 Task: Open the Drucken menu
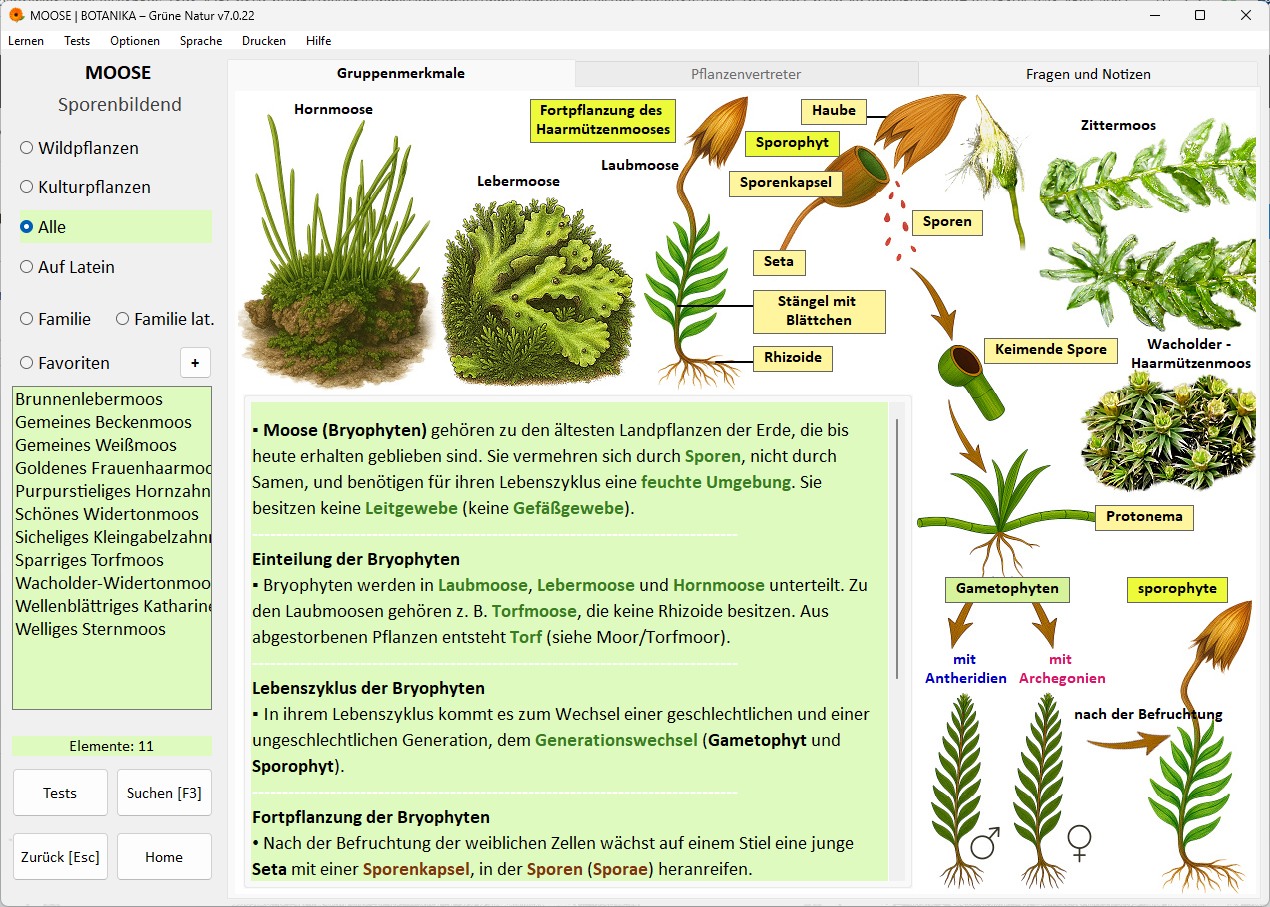(264, 41)
